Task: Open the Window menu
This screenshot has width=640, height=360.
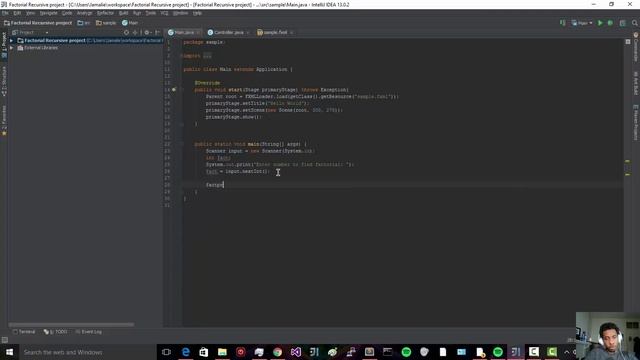Action: coord(180,13)
